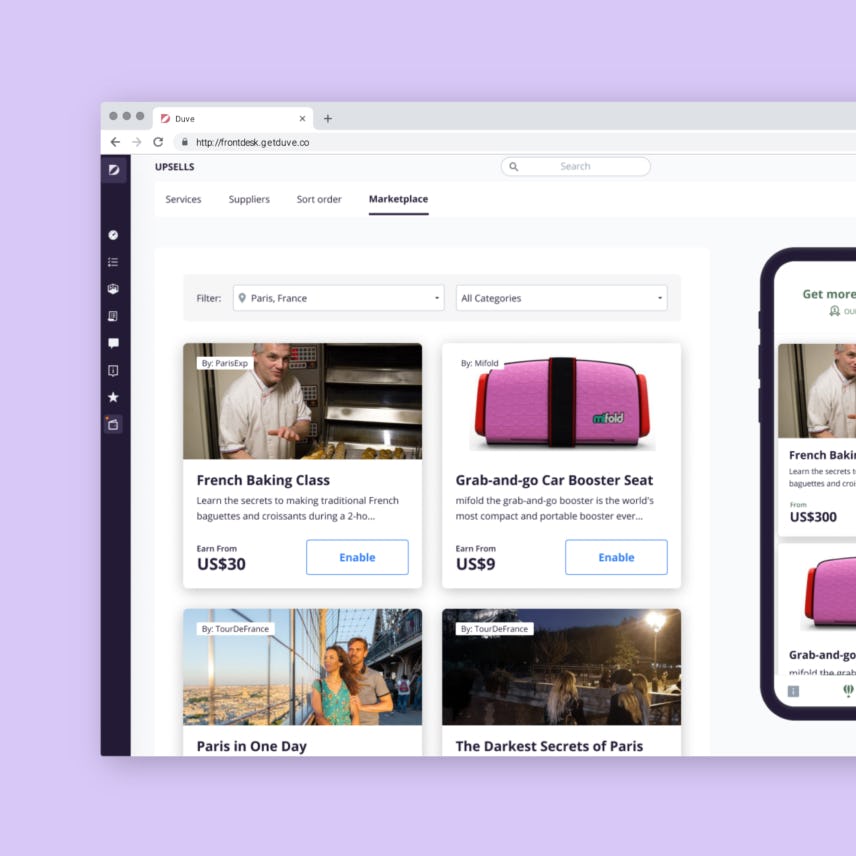Switch to the Services tab
This screenshot has height=856, width=856.
(x=183, y=199)
